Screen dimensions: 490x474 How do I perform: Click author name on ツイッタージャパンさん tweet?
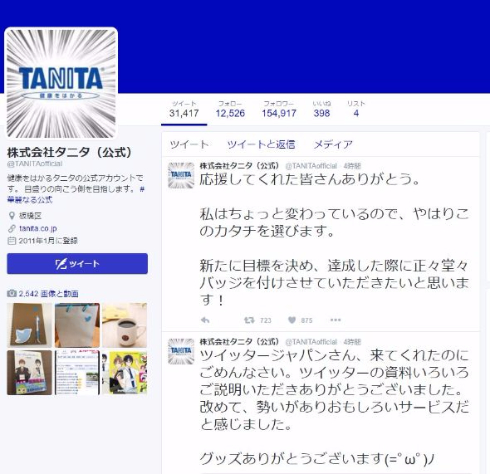(x=239, y=342)
